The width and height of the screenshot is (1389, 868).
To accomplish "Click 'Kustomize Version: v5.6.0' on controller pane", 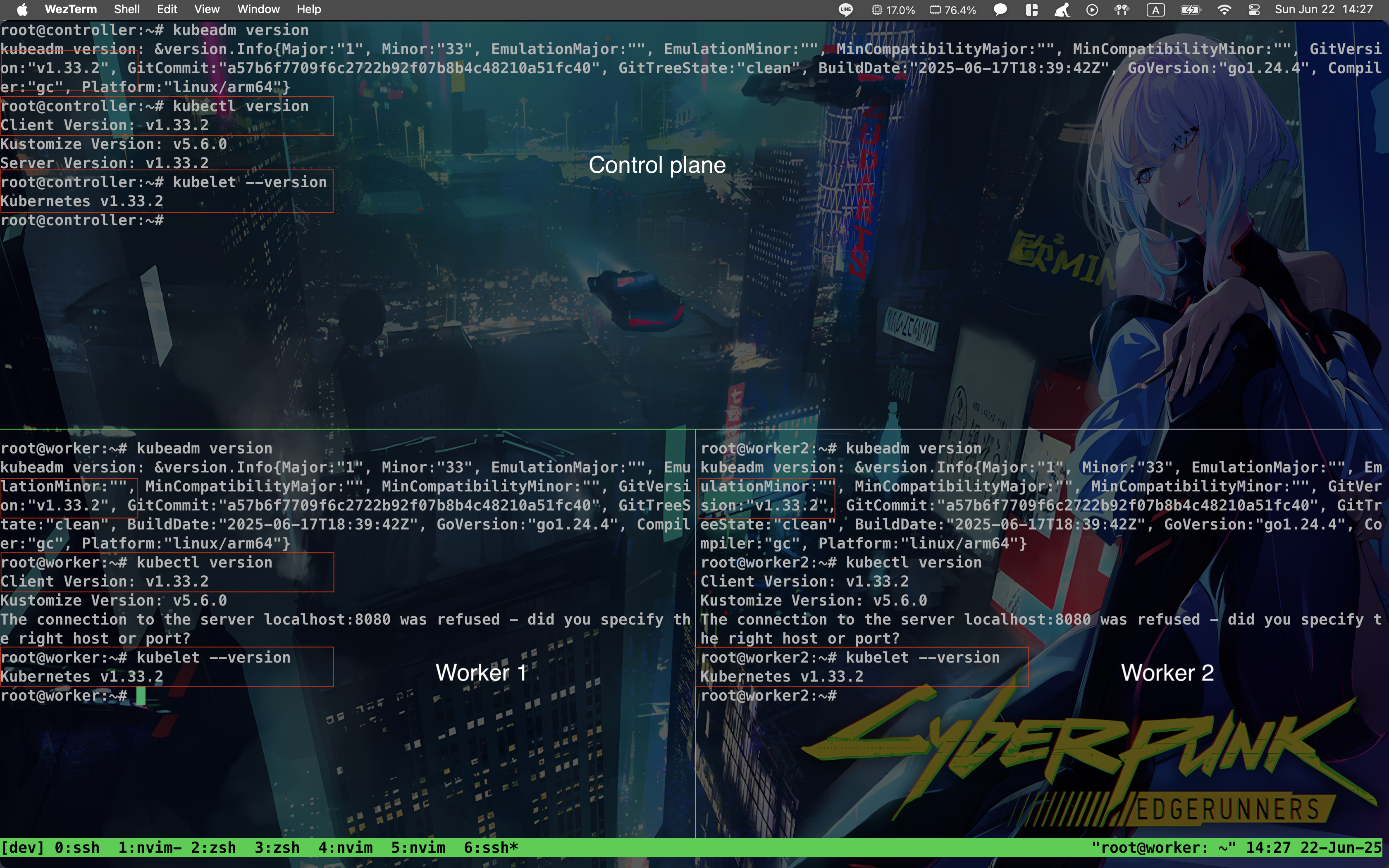I will point(114,144).
